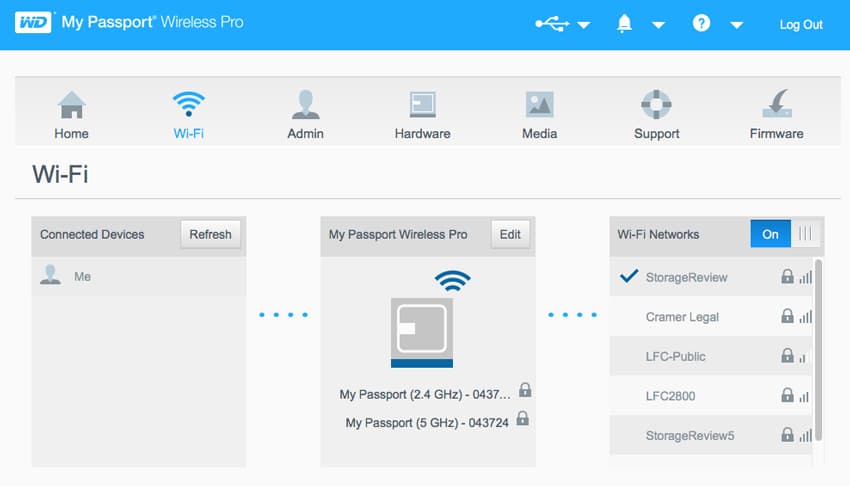
Task: Open the notifications bell icon
Action: pos(624,23)
